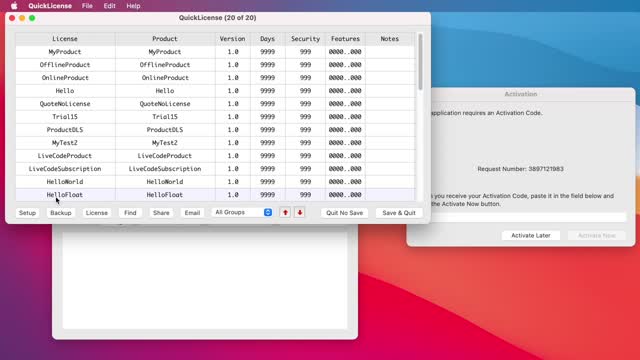Screen dimensions: 640x360
Task: Click the Days column header
Action: (267, 39)
